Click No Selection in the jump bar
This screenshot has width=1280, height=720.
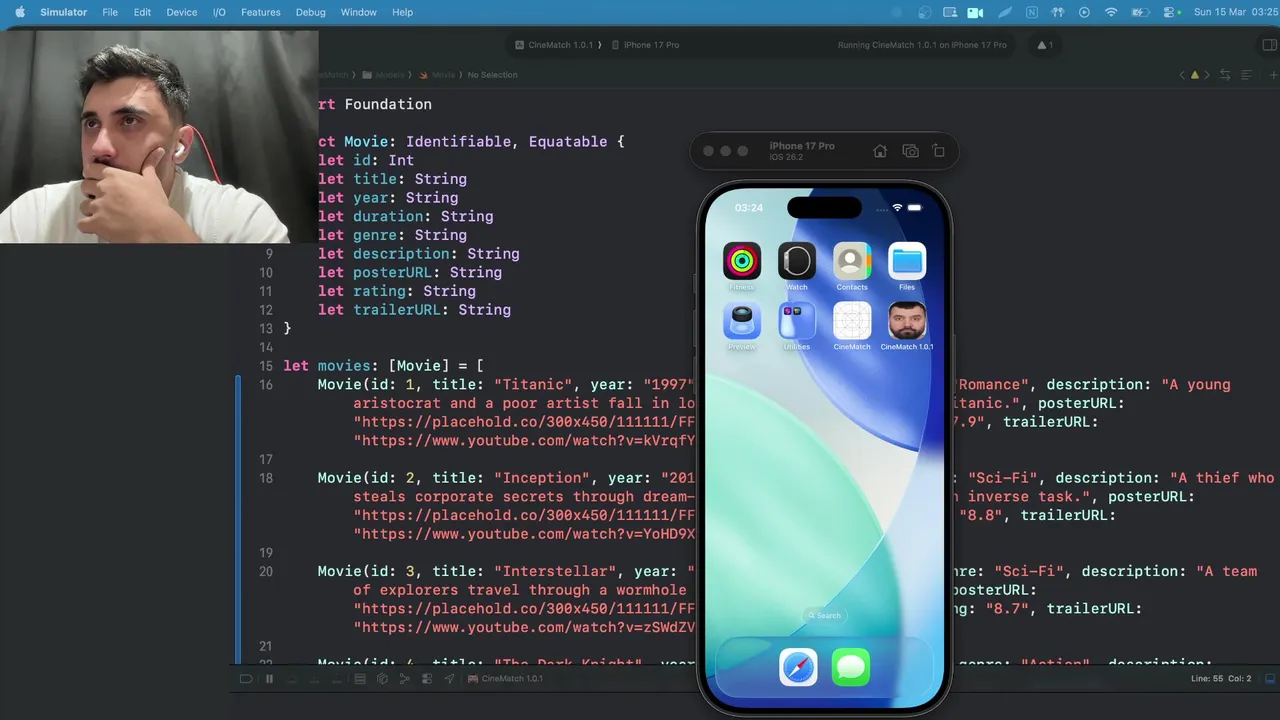(x=493, y=75)
